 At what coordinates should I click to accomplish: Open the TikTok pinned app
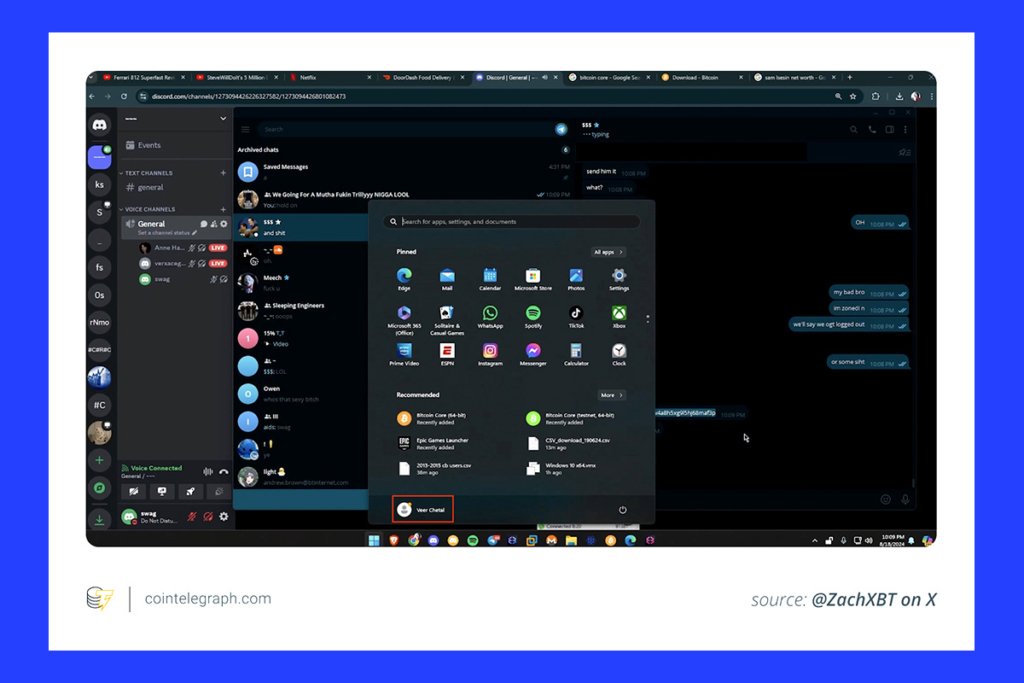click(576, 316)
